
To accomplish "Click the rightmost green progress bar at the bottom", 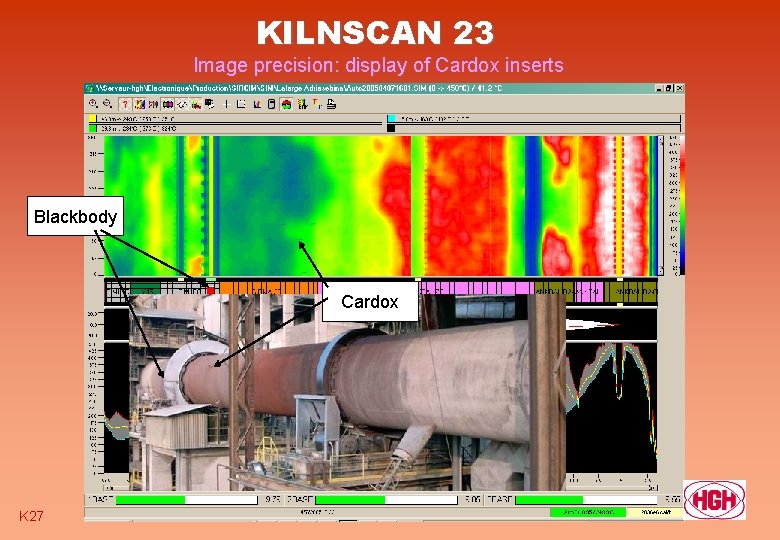I will click(x=586, y=500).
